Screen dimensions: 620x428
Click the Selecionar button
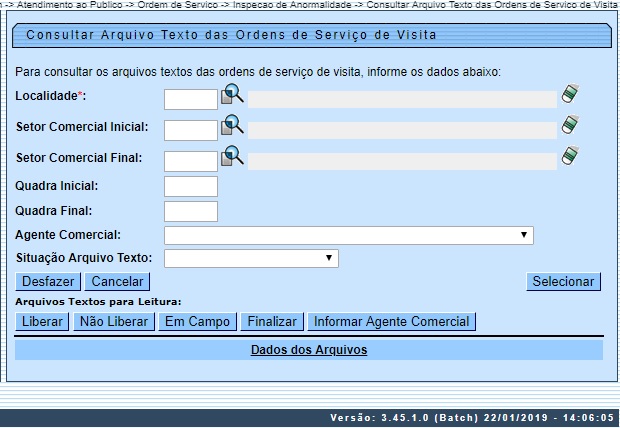(x=564, y=282)
